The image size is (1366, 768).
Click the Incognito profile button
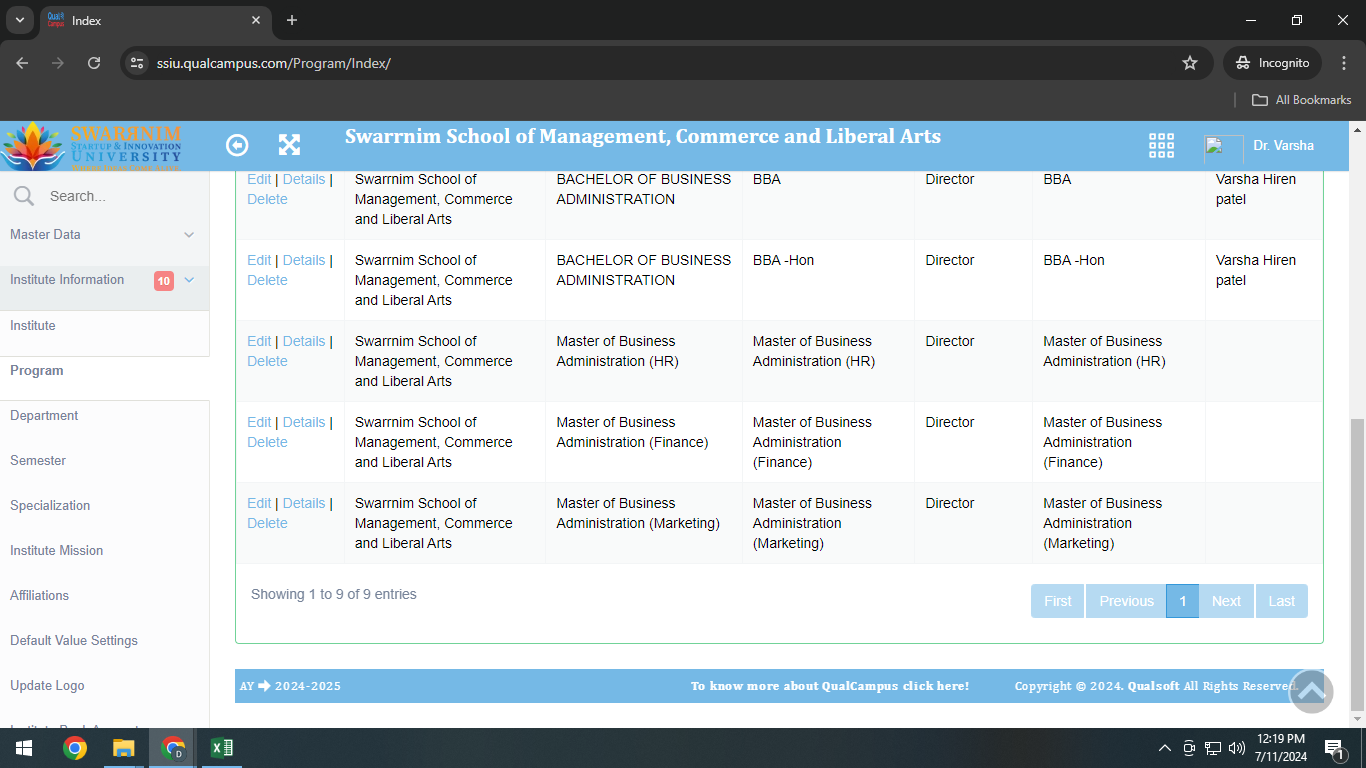1272,63
